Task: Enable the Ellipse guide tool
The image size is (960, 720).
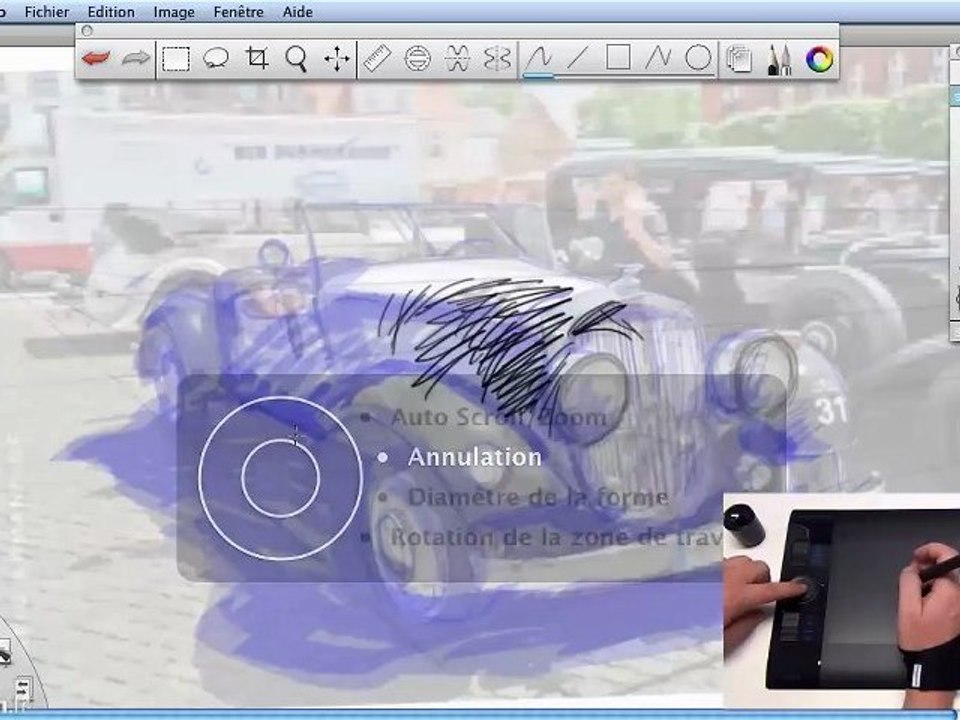Action: pos(418,59)
